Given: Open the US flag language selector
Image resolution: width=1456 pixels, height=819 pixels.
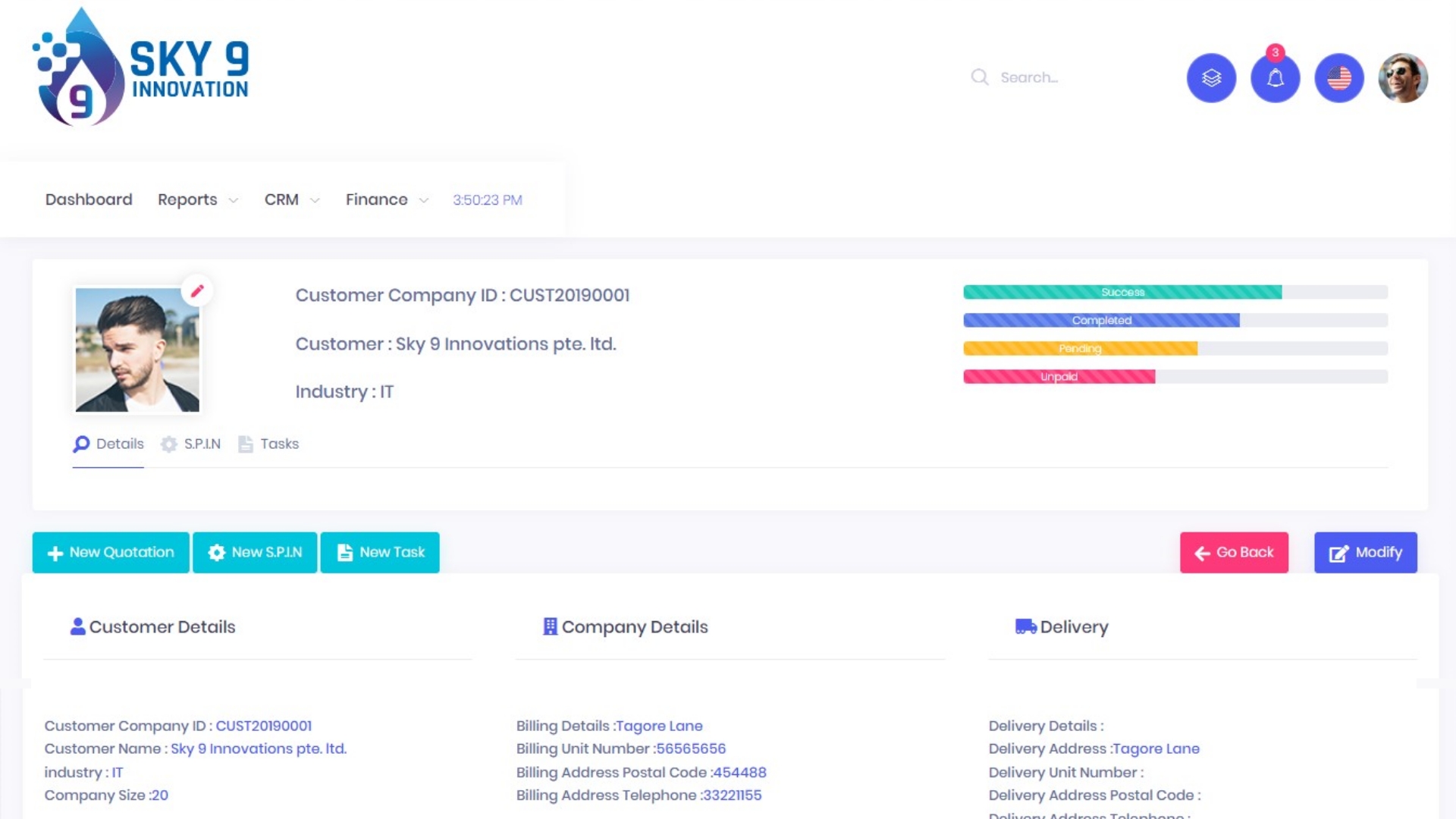Looking at the screenshot, I should tap(1338, 77).
